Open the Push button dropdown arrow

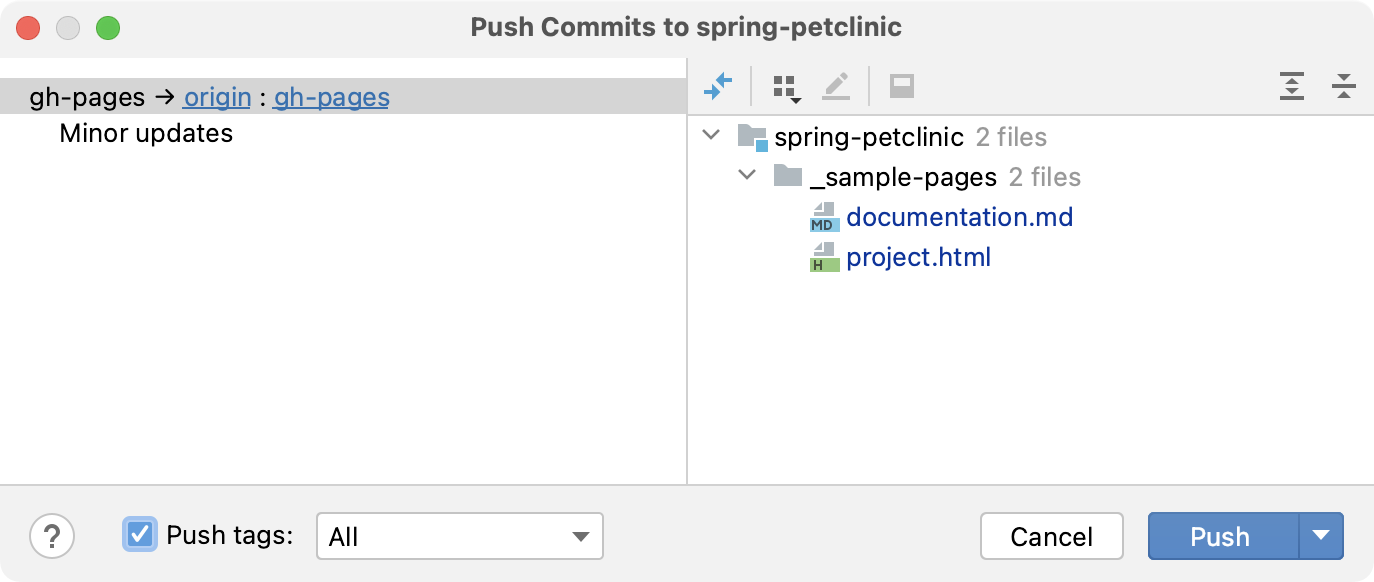[x=1321, y=536]
